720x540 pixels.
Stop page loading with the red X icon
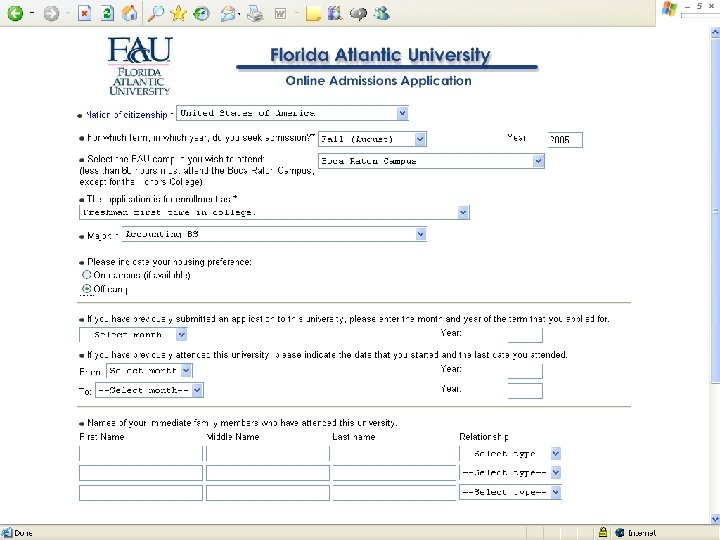tap(84, 13)
